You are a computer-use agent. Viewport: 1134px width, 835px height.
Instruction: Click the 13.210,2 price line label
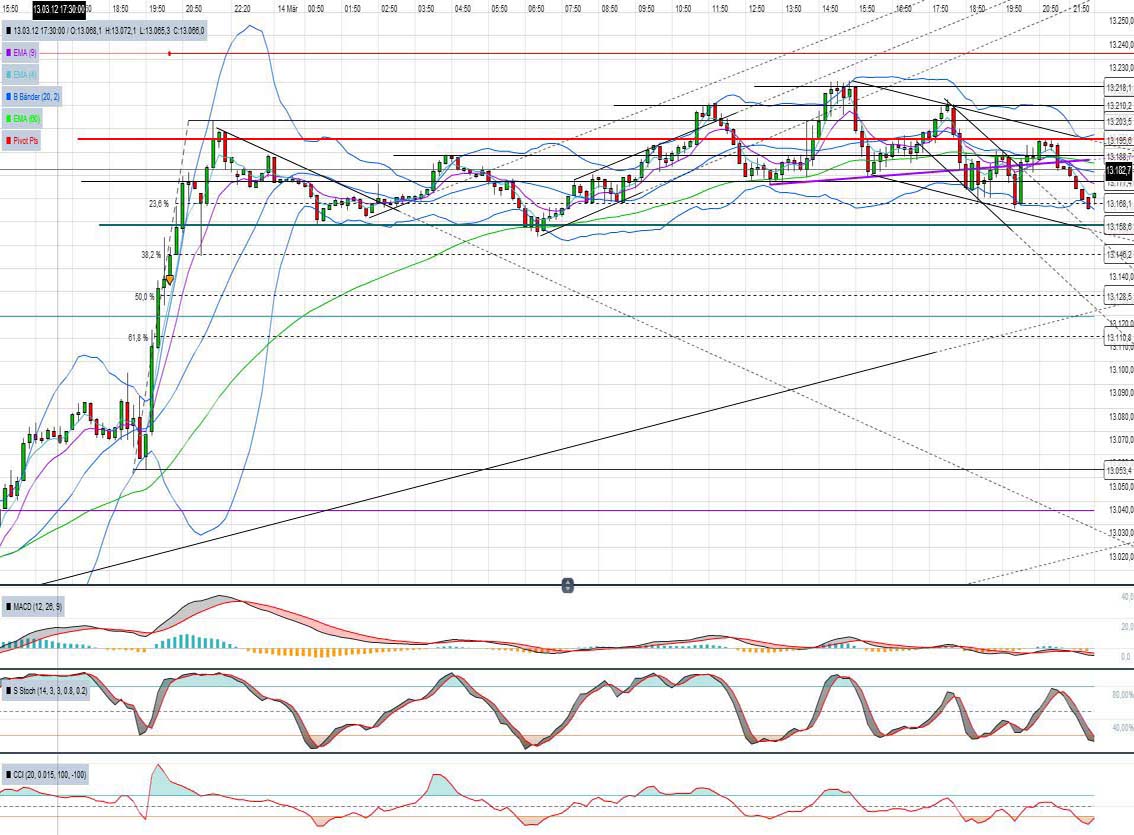[1119, 106]
